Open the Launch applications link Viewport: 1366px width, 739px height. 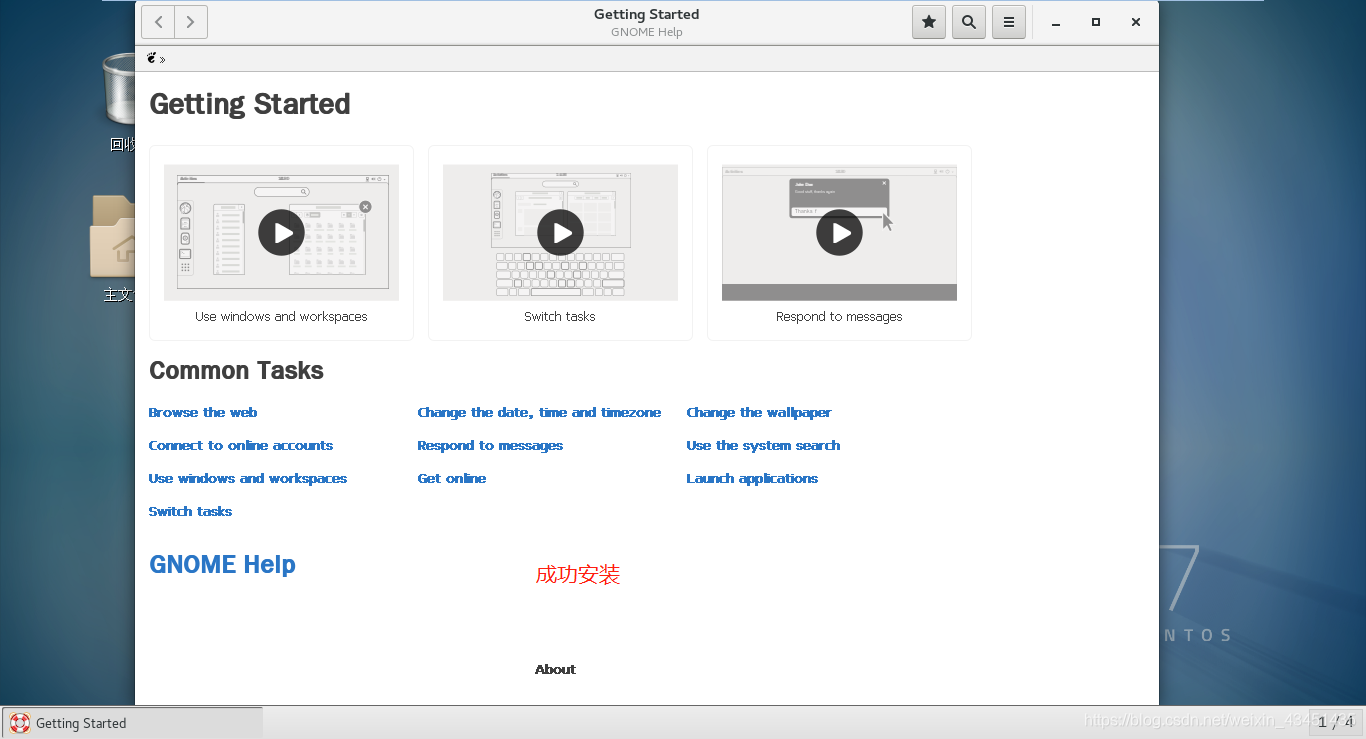[x=752, y=478]
